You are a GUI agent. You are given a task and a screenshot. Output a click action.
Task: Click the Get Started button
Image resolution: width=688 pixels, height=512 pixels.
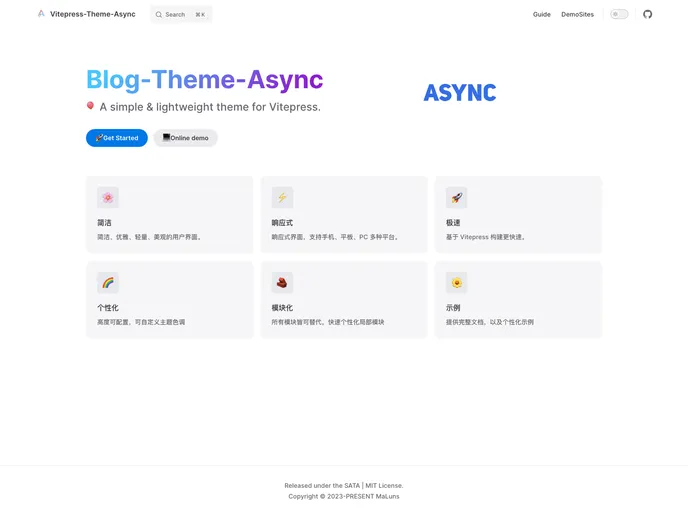point(117,138)
